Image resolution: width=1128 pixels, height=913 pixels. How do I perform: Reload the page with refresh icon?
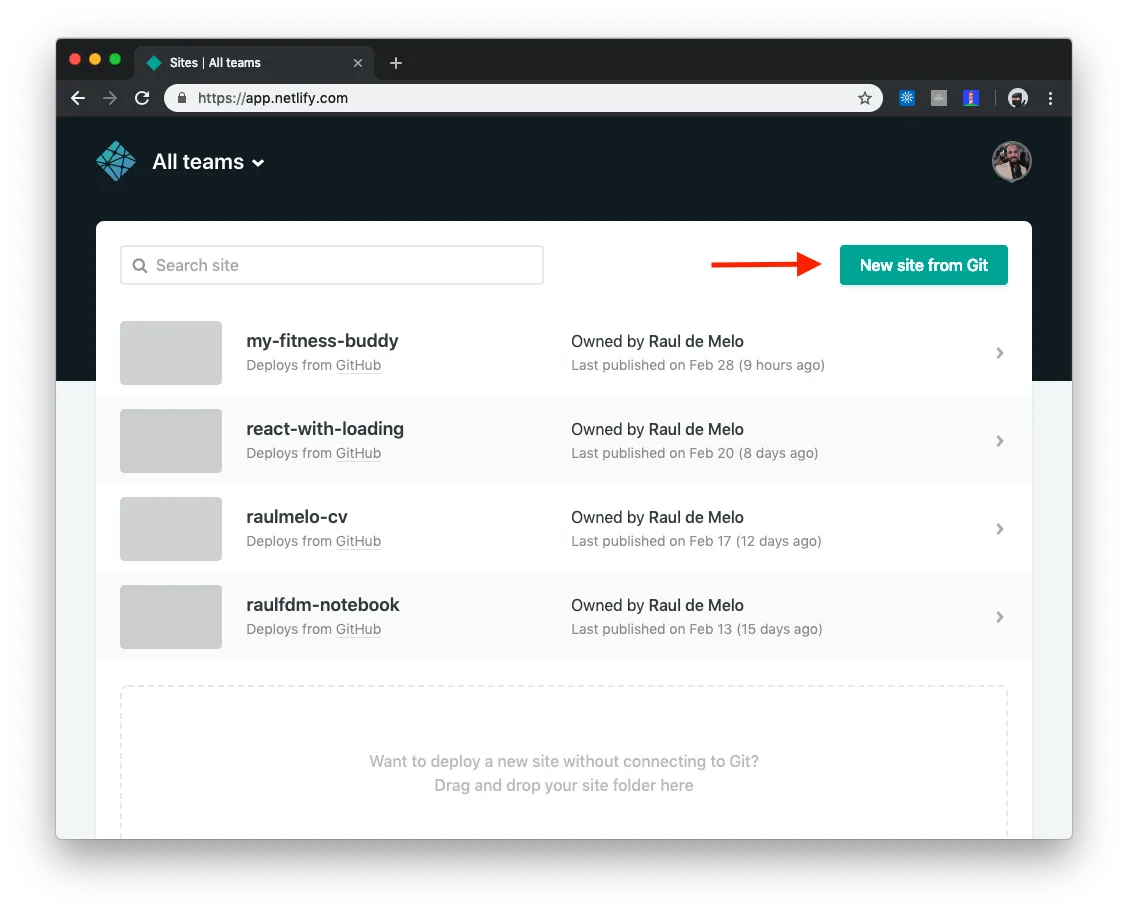[142, 99]
